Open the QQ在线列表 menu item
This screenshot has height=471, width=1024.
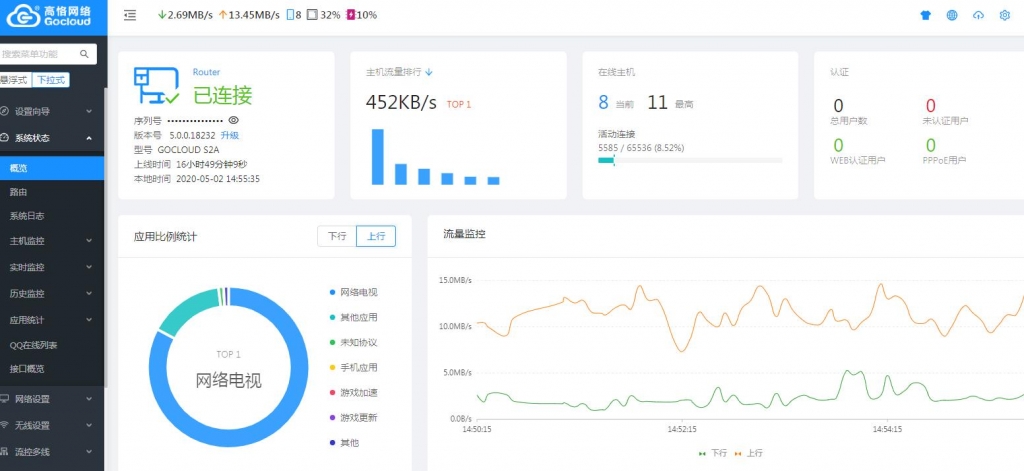click(x=33, y=345)
